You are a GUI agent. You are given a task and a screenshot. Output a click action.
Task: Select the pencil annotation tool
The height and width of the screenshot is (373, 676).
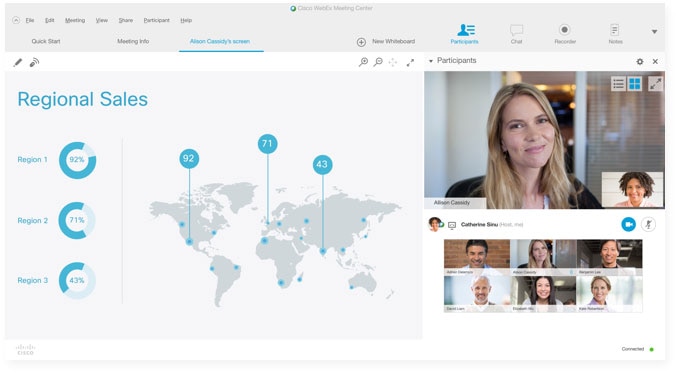click(18, 63)
